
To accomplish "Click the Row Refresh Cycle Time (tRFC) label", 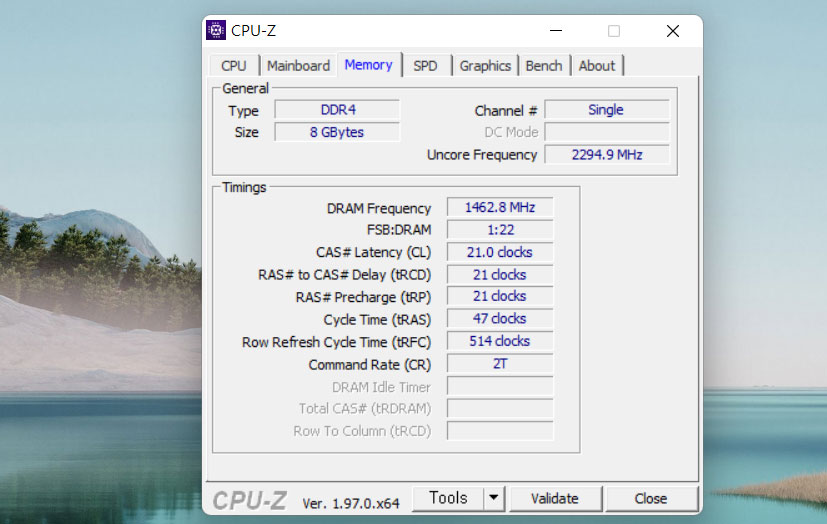I will [x=336, y=343].
